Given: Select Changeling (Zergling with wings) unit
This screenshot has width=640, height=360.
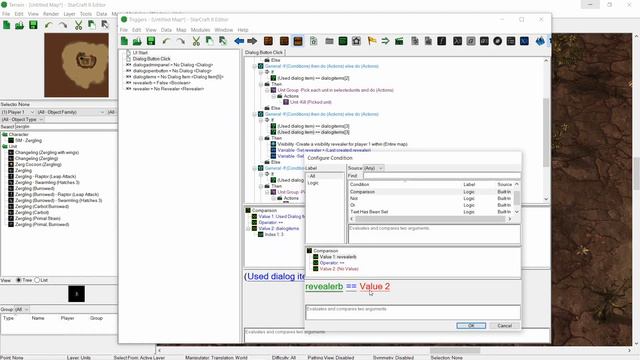Looking at the screenshot, I should click(47, 152).
